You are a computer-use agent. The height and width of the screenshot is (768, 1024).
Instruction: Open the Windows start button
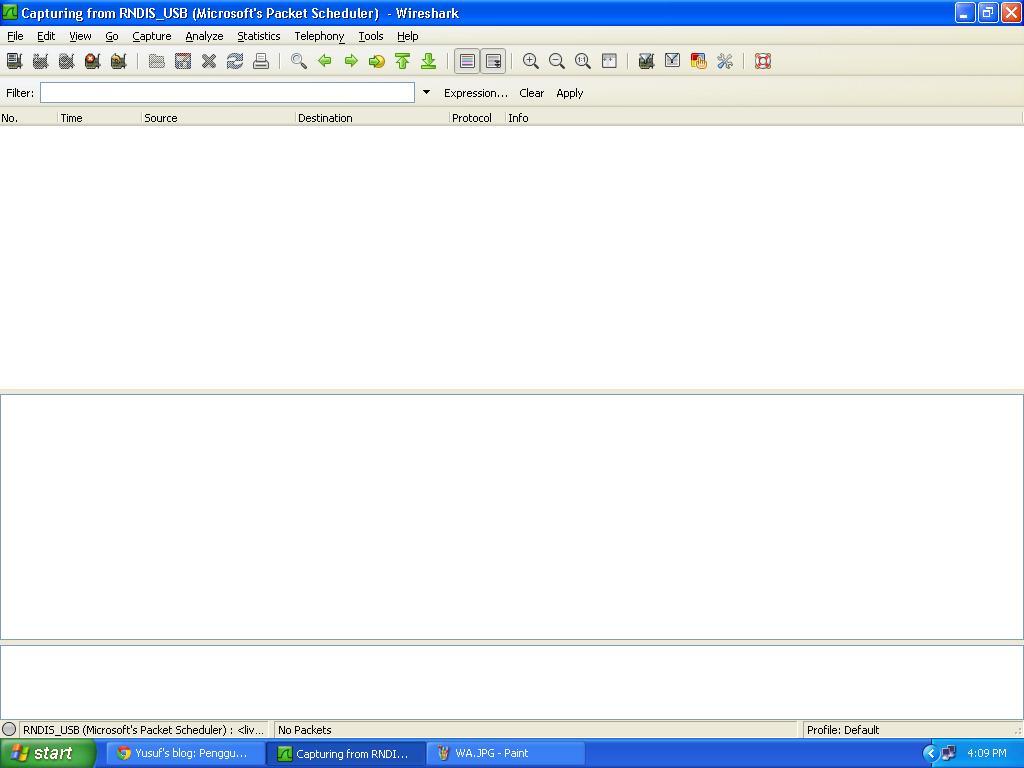(47, 754)
